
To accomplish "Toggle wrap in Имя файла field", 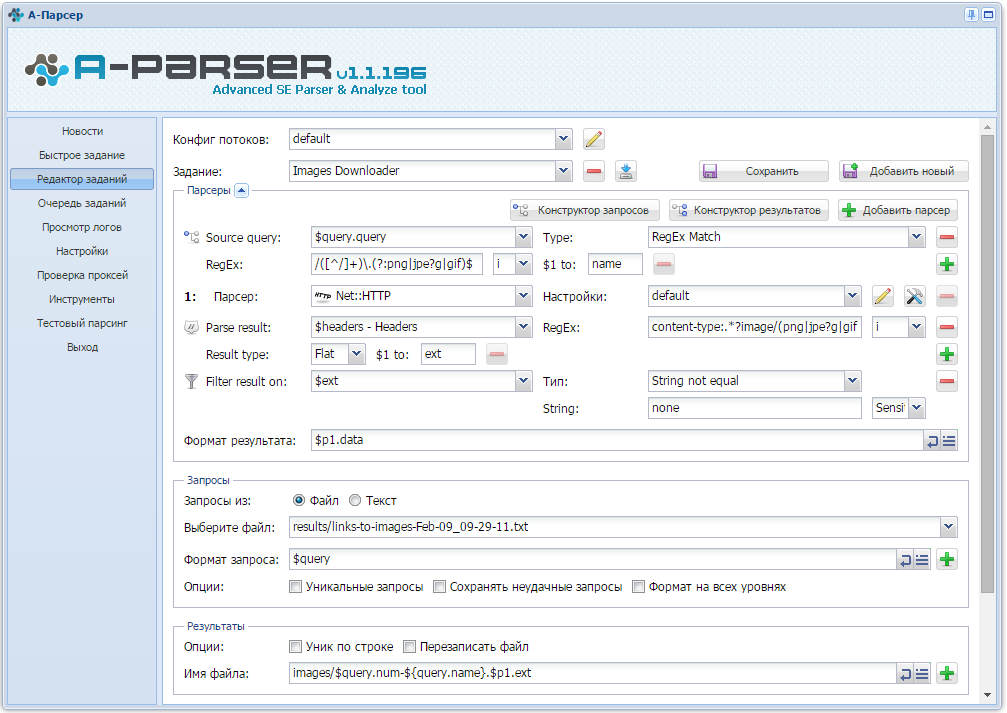I will [906, 674].
